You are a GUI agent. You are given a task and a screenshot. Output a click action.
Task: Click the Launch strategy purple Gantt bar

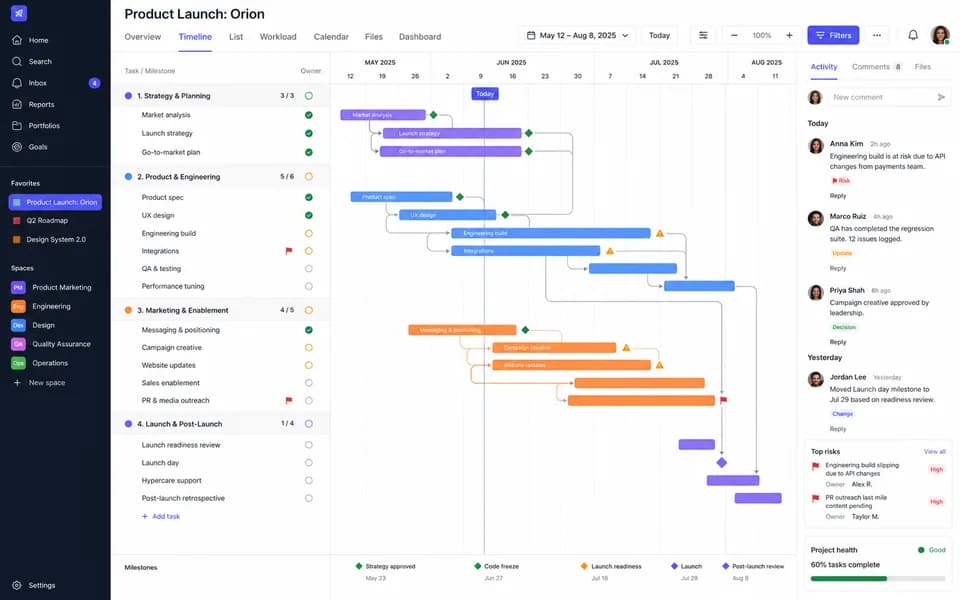pyautogui.click(x=452, y=133)
